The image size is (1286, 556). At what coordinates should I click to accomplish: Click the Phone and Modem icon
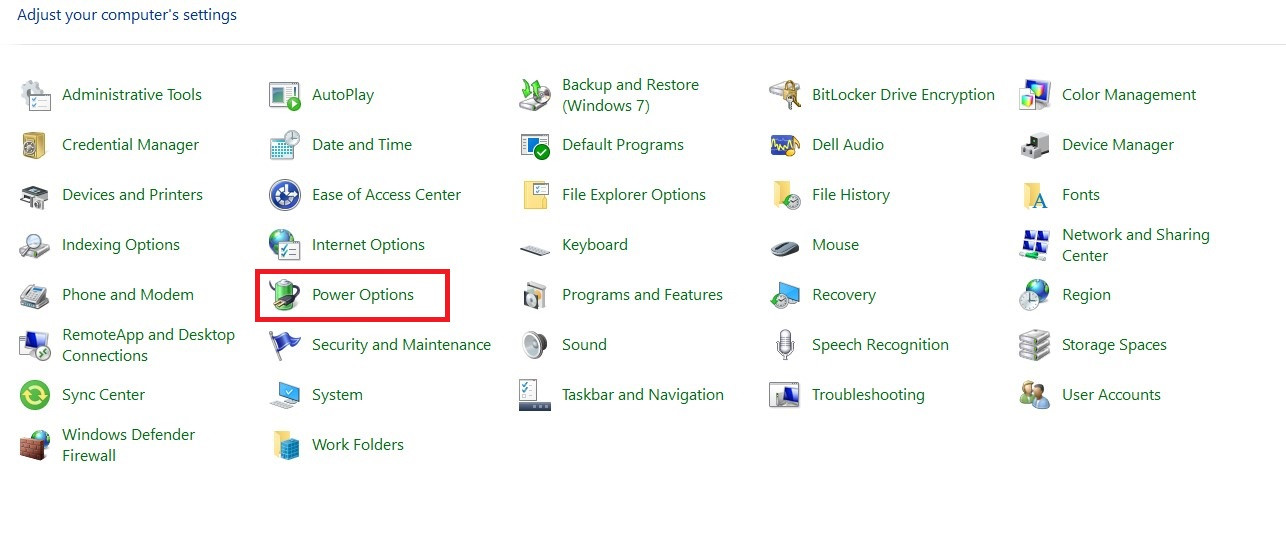[x=35, y=295]
